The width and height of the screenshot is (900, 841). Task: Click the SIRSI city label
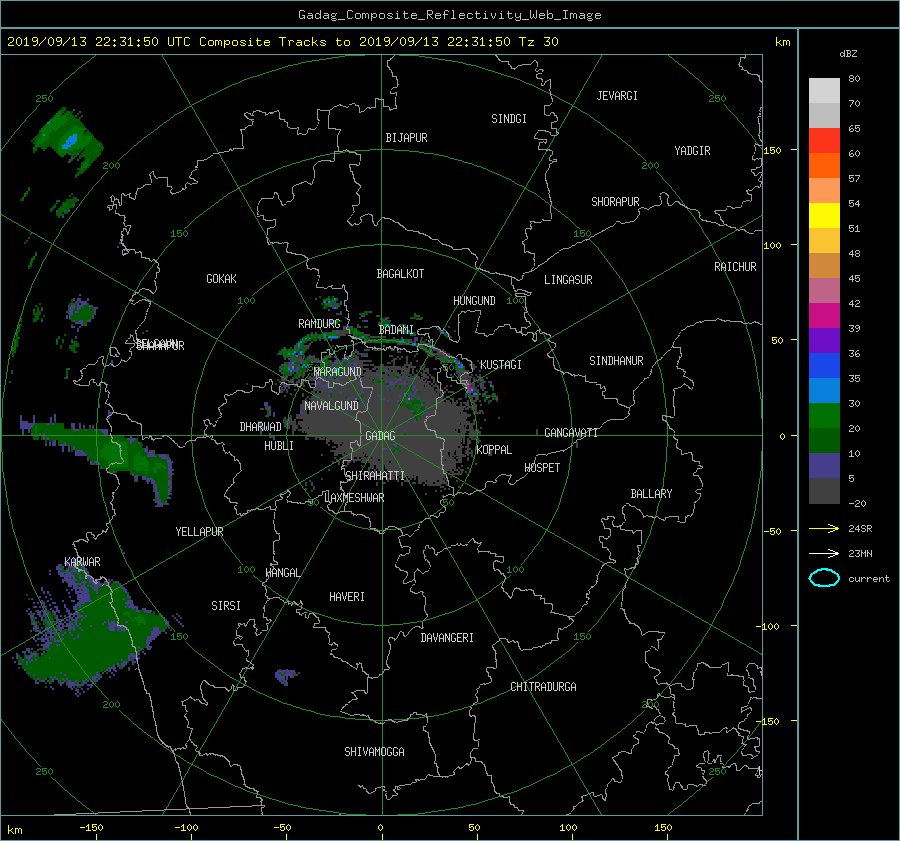226,606
